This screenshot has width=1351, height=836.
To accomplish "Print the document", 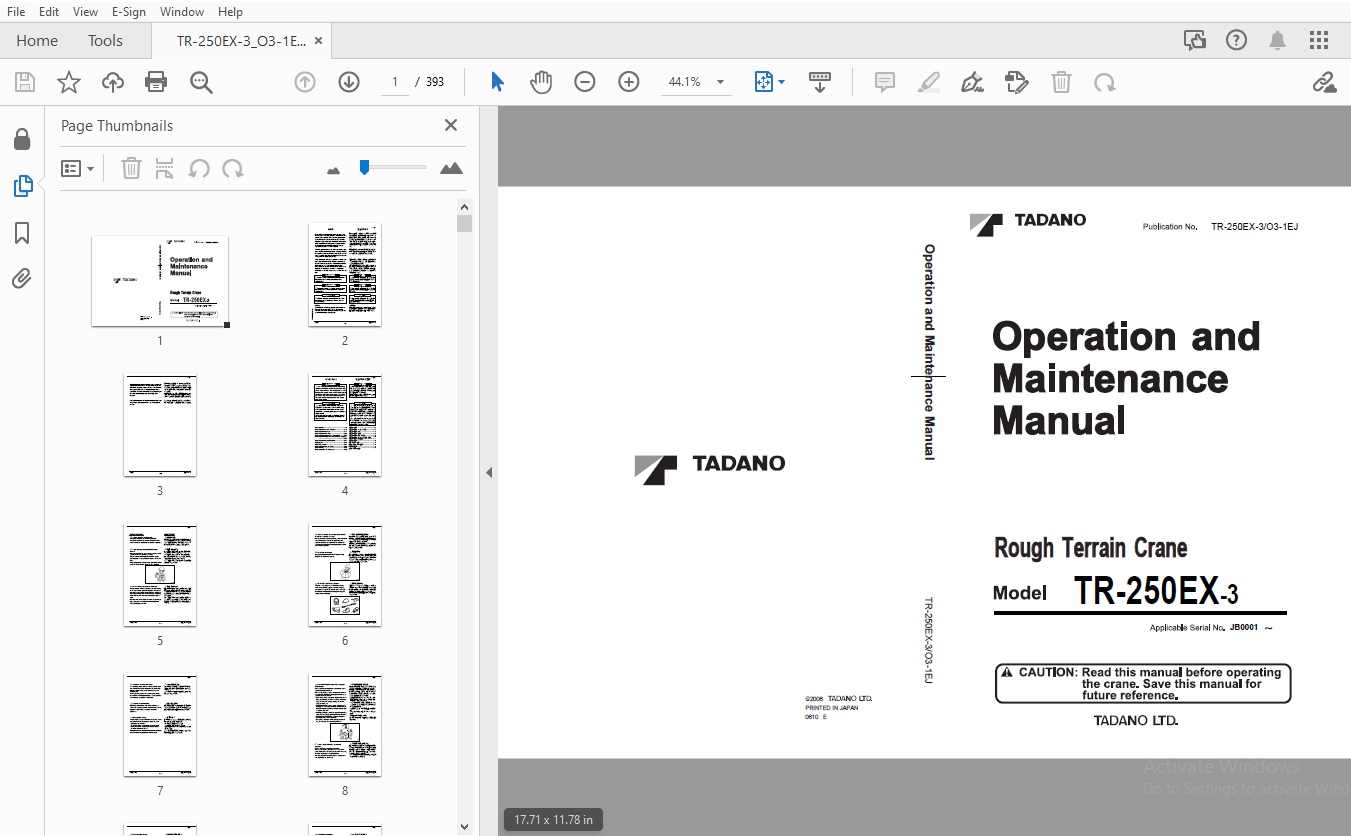I will tap(156, 82).
